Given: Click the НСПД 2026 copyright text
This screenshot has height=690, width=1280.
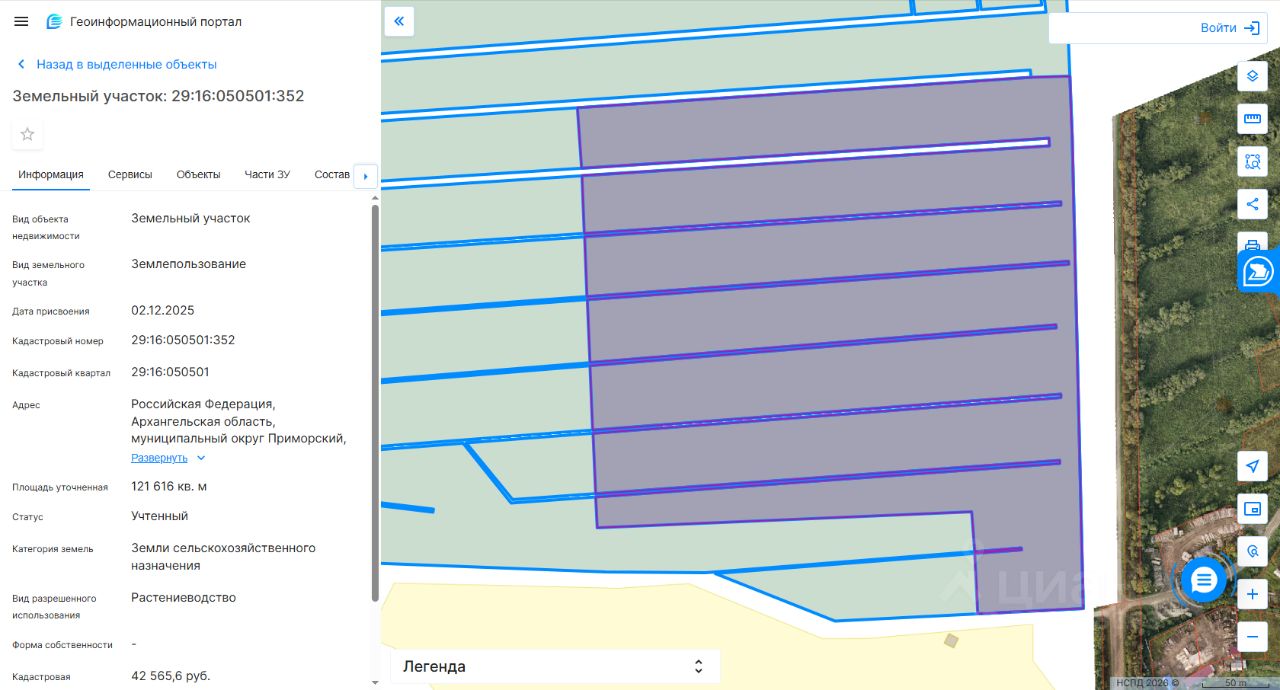Looking at the screenshot, I should 1147,683.
